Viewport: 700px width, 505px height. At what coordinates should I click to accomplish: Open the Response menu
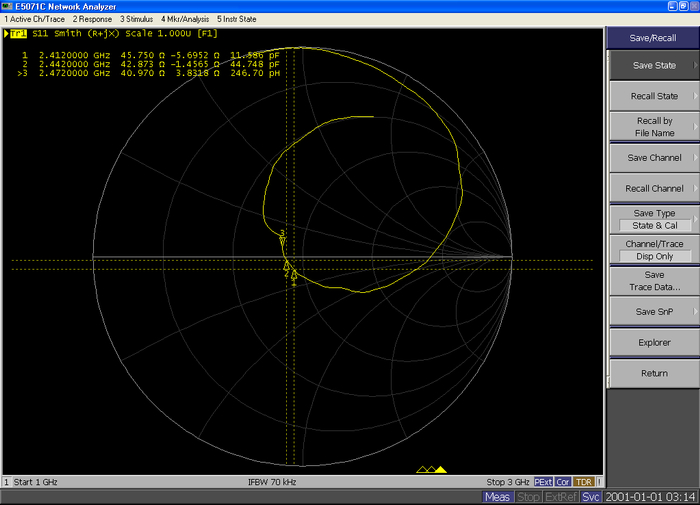[92, 19]
